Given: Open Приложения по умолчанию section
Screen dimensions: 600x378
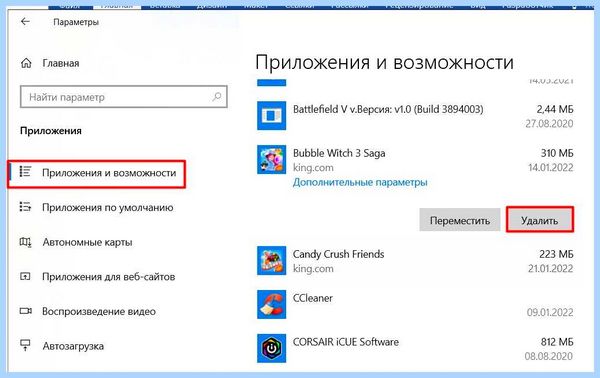Looking at the screenshot, I should pos(108,207).
